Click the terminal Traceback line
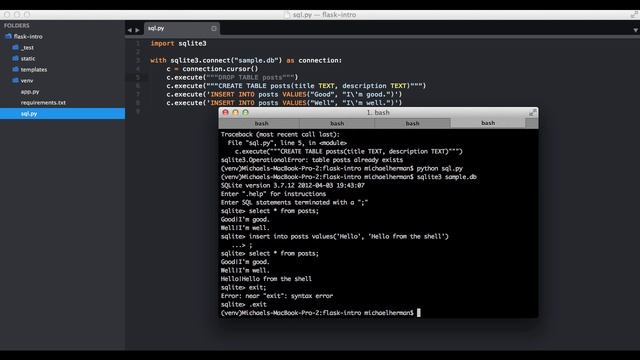Viewport: 640px width, 360px height. pyautogui.click(x=280, y=134)
